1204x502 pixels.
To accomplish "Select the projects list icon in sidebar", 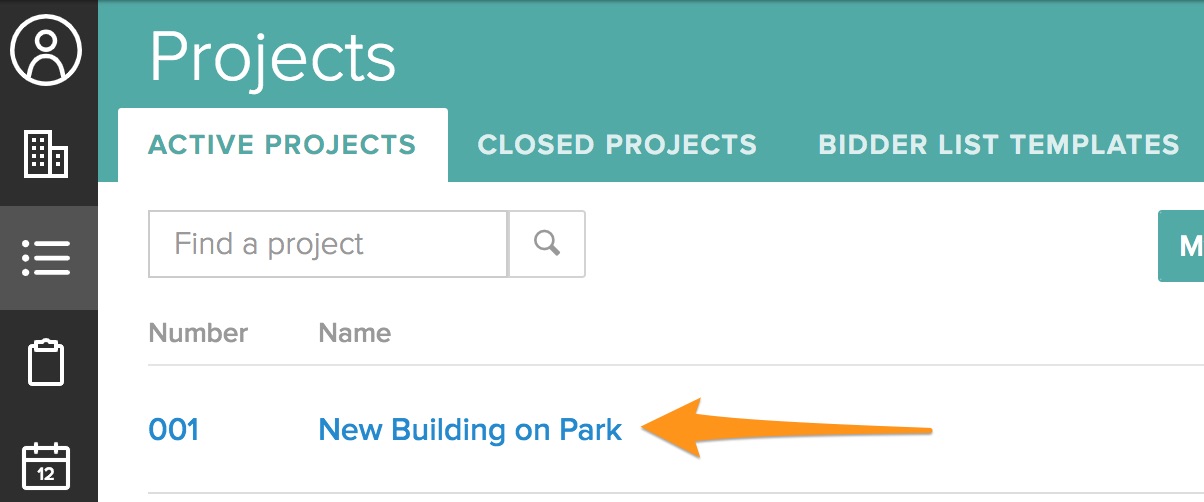I will 46,258.
